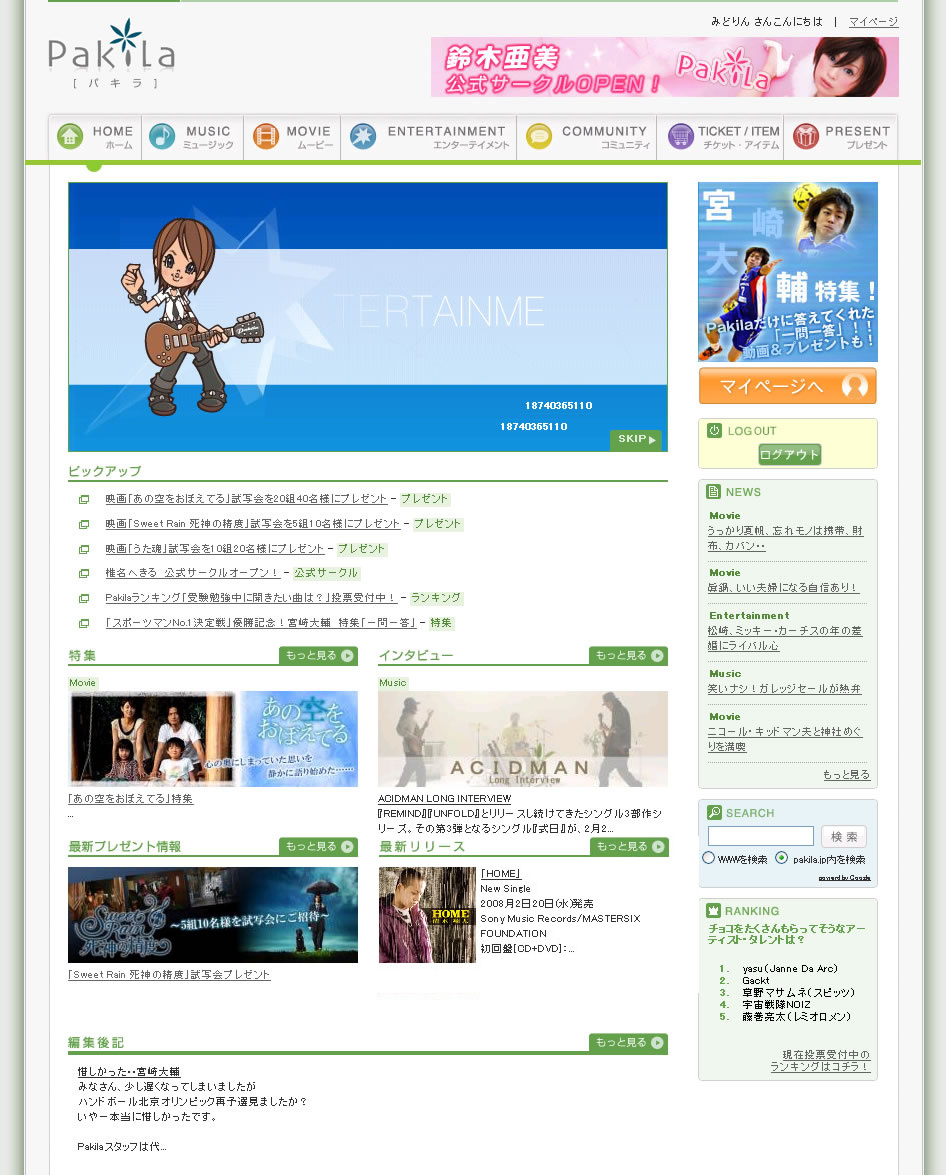
Task: Open news link 笑いナシ！ガレッジセールが熱弁
Action: pos(784,689)
